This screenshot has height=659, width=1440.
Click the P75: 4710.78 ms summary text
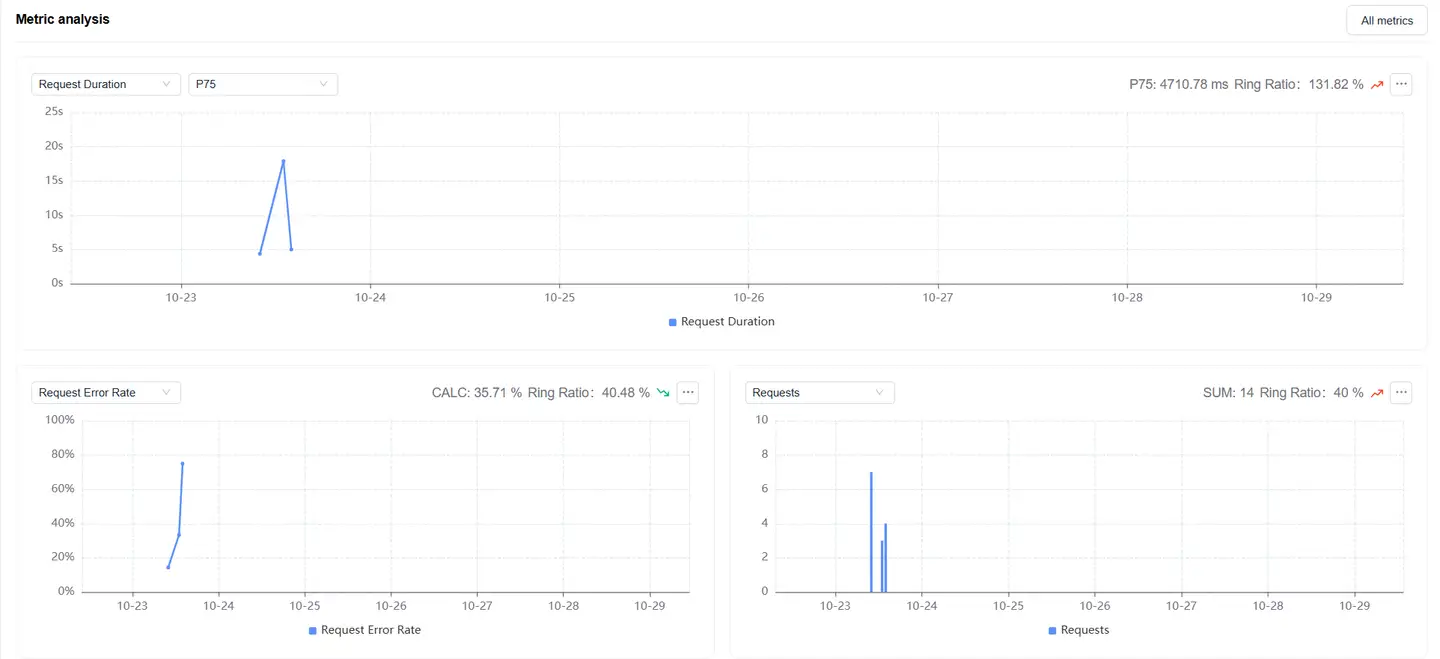(x=1178, y=85)
